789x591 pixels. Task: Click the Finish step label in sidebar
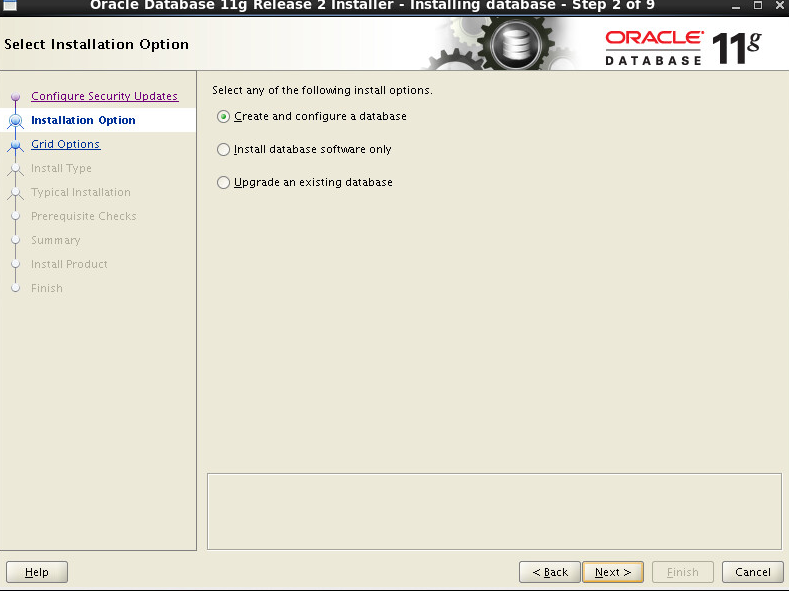click(x=47, y=288)
